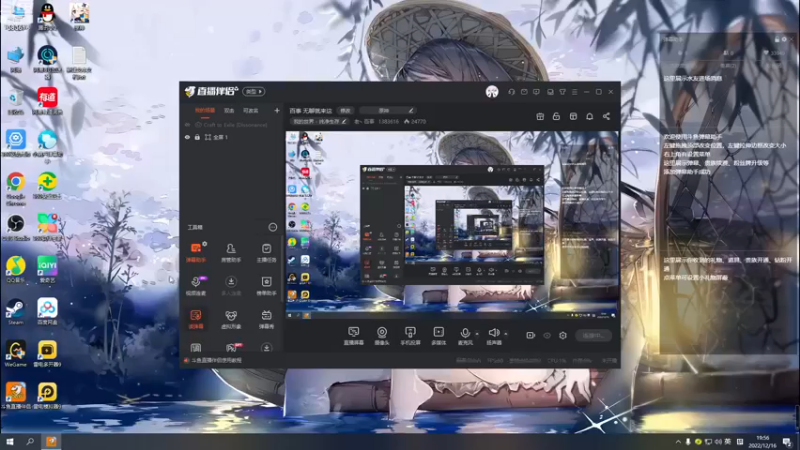Select the QQ penguin desktop icon

(47, 16)
